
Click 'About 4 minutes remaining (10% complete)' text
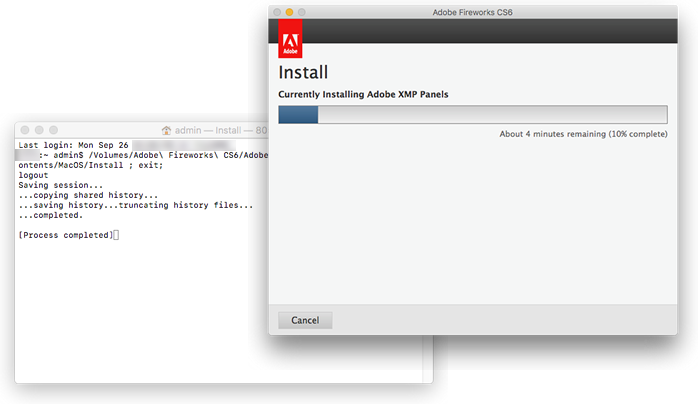point(583,134)
